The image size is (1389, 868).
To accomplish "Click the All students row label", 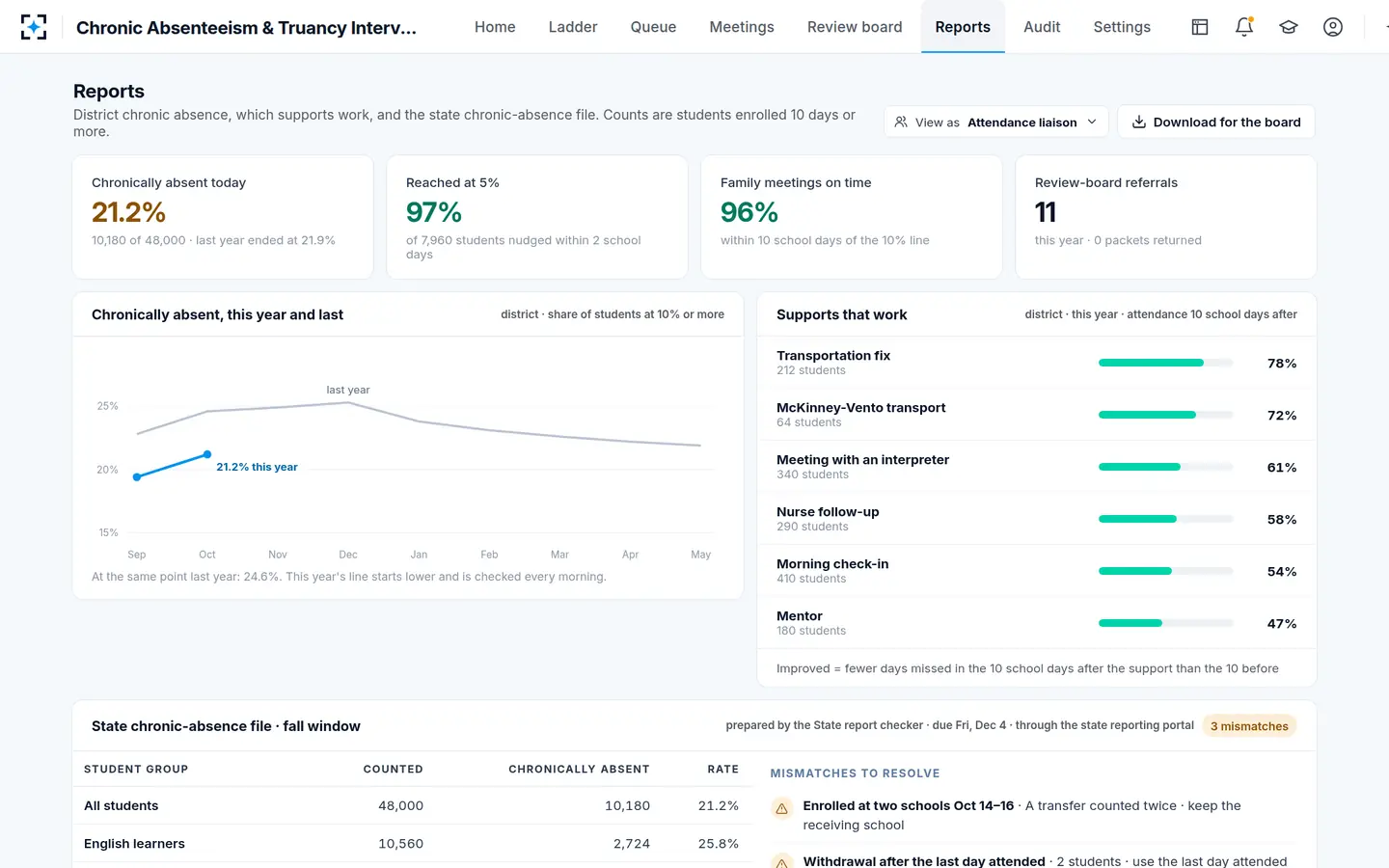I will click(x=122, y=805).
